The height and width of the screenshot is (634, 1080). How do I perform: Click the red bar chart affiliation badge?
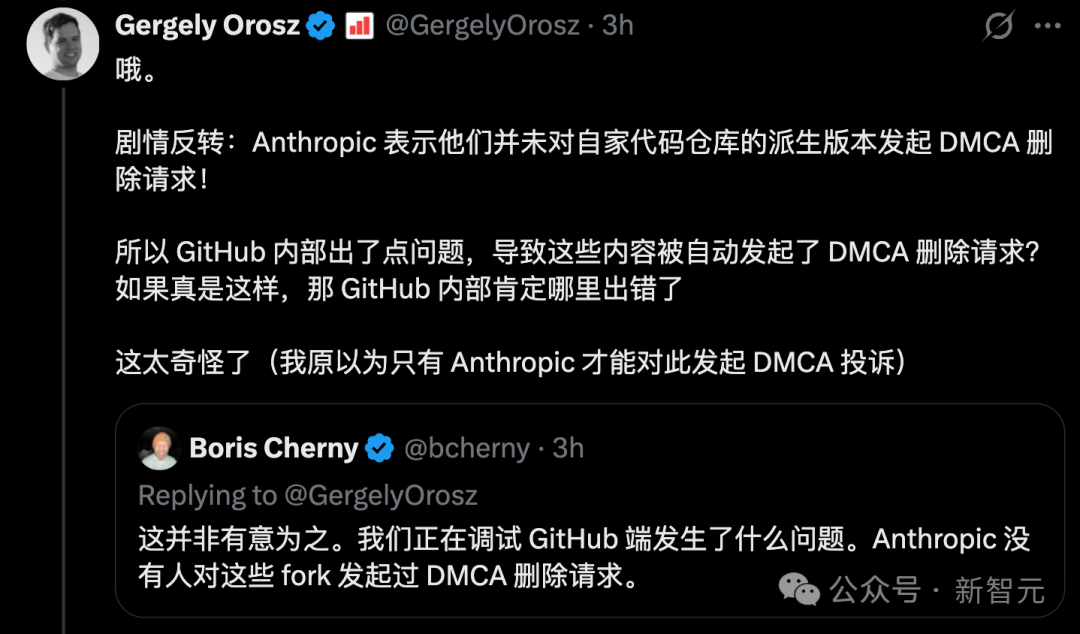point(359,26)
